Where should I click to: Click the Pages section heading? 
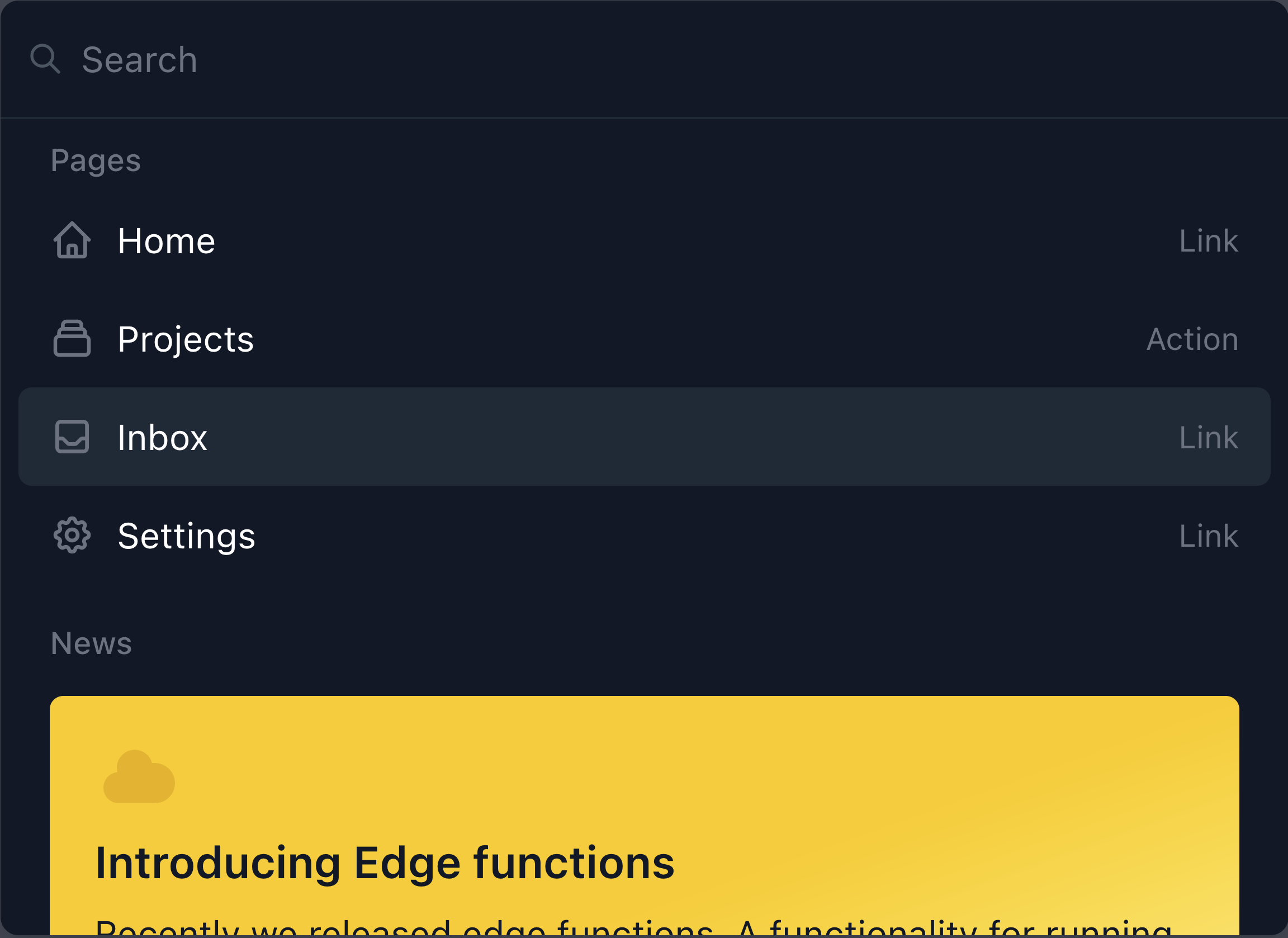pyautogui.click(x=96, y=160)
